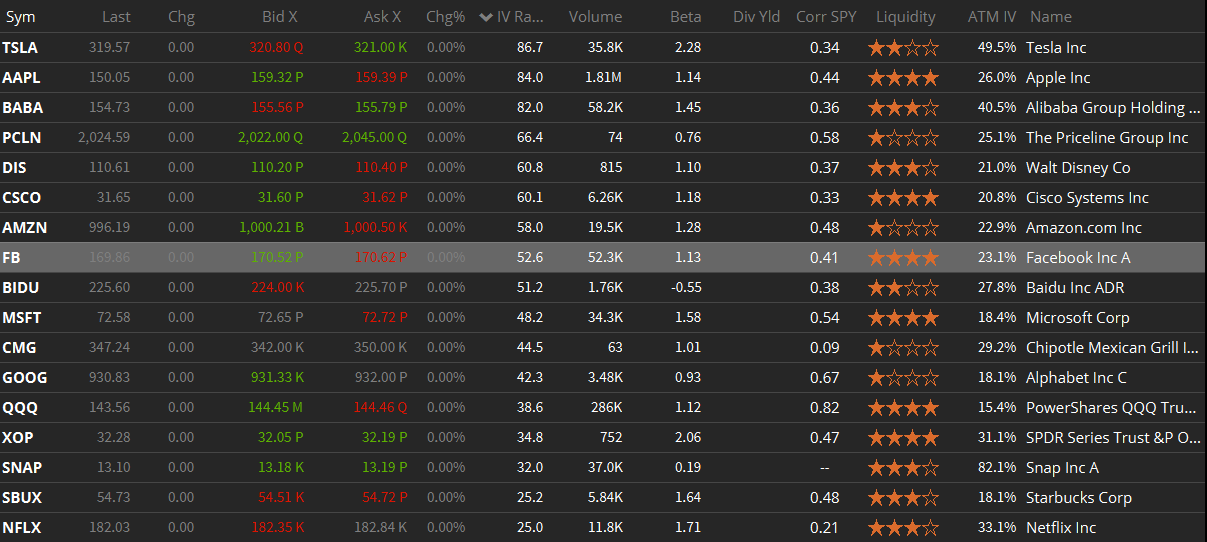The height and width of the screenshot is (542, 1207).
Task: Click the Liquidity column header
Action: 905,17
